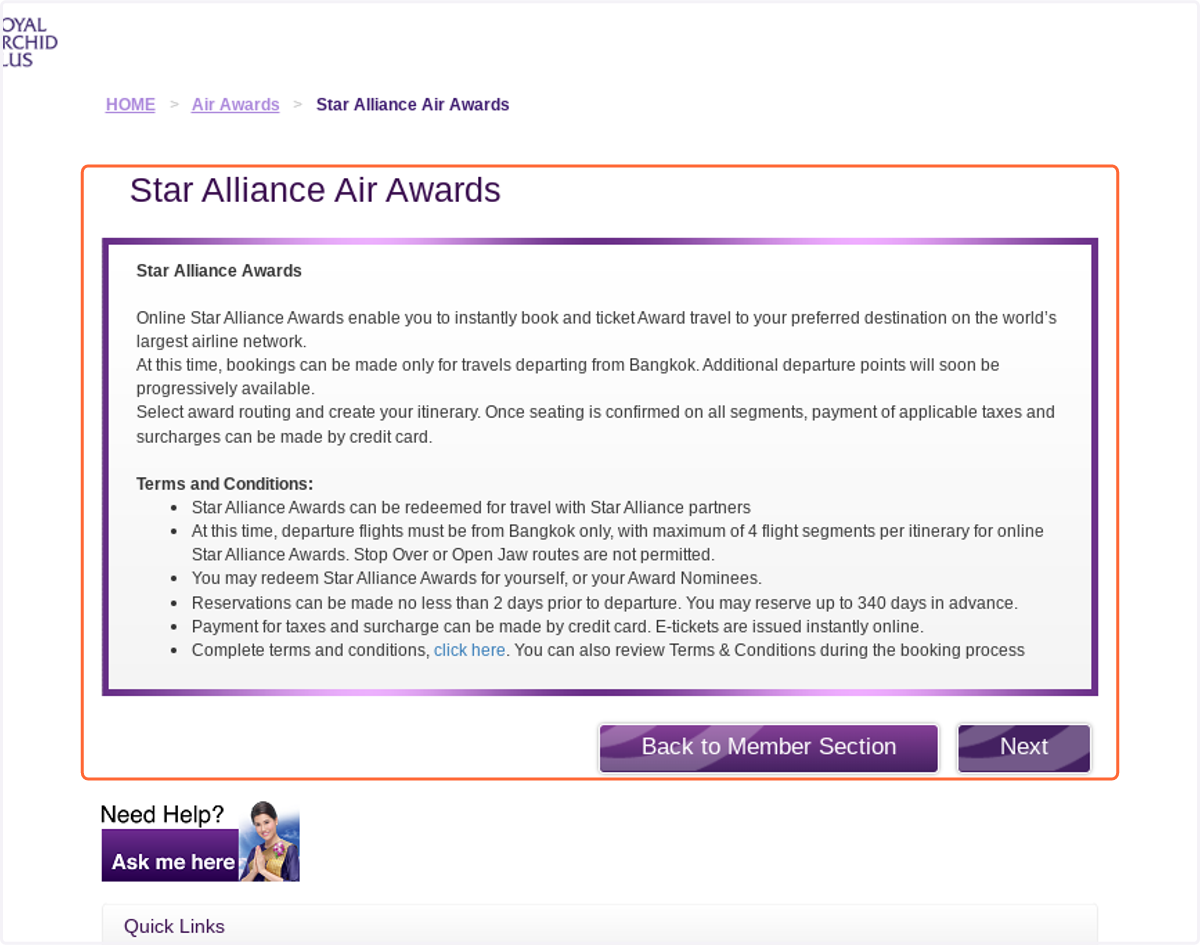Click the bullet about payment by credit card

pyautogui.click(x=557, y=626)
